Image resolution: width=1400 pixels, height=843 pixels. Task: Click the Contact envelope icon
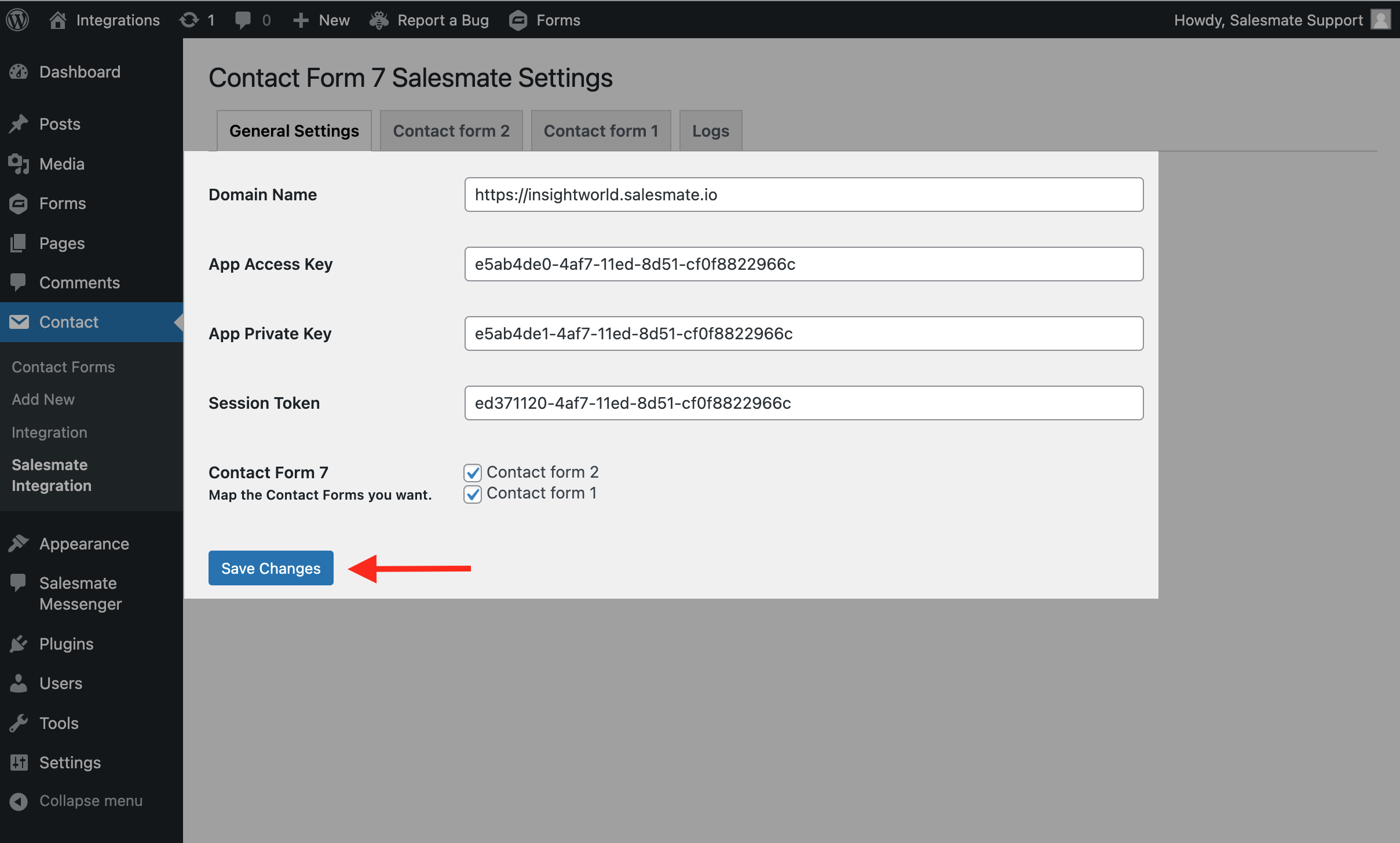pos(19,322)
